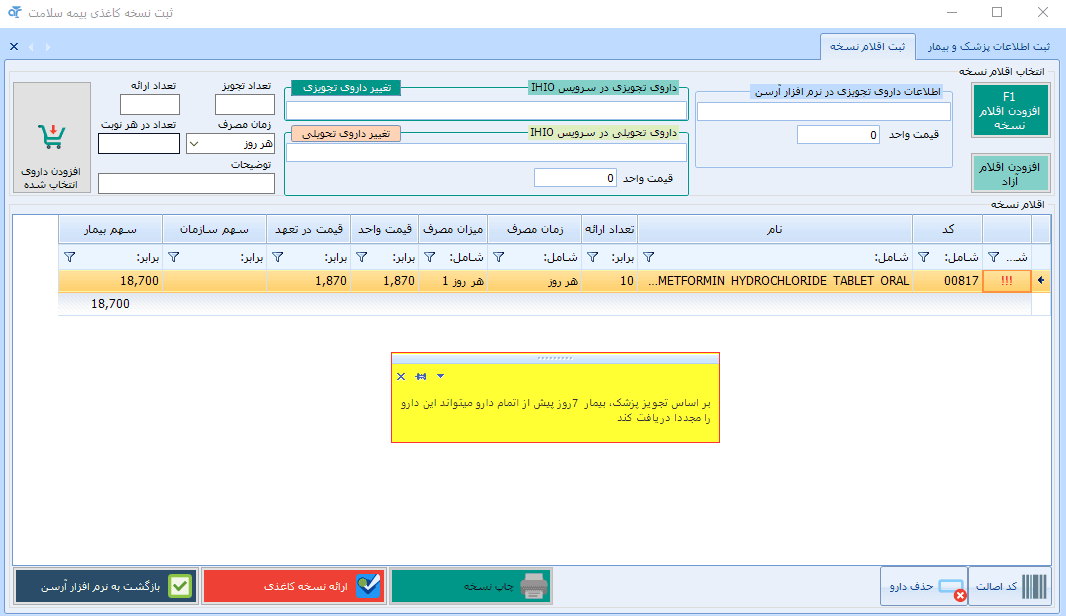Close the tab panel with the X
The width and height of the screenshot is (1066, 616).
pyautogui.click(x=14, y=47)
